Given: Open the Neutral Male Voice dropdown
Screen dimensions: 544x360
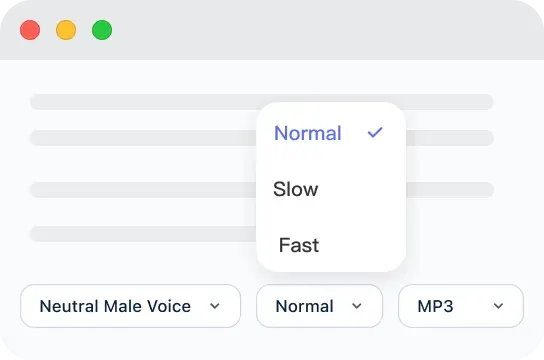Looking at the screenshot, I should [x=130, y=306].
